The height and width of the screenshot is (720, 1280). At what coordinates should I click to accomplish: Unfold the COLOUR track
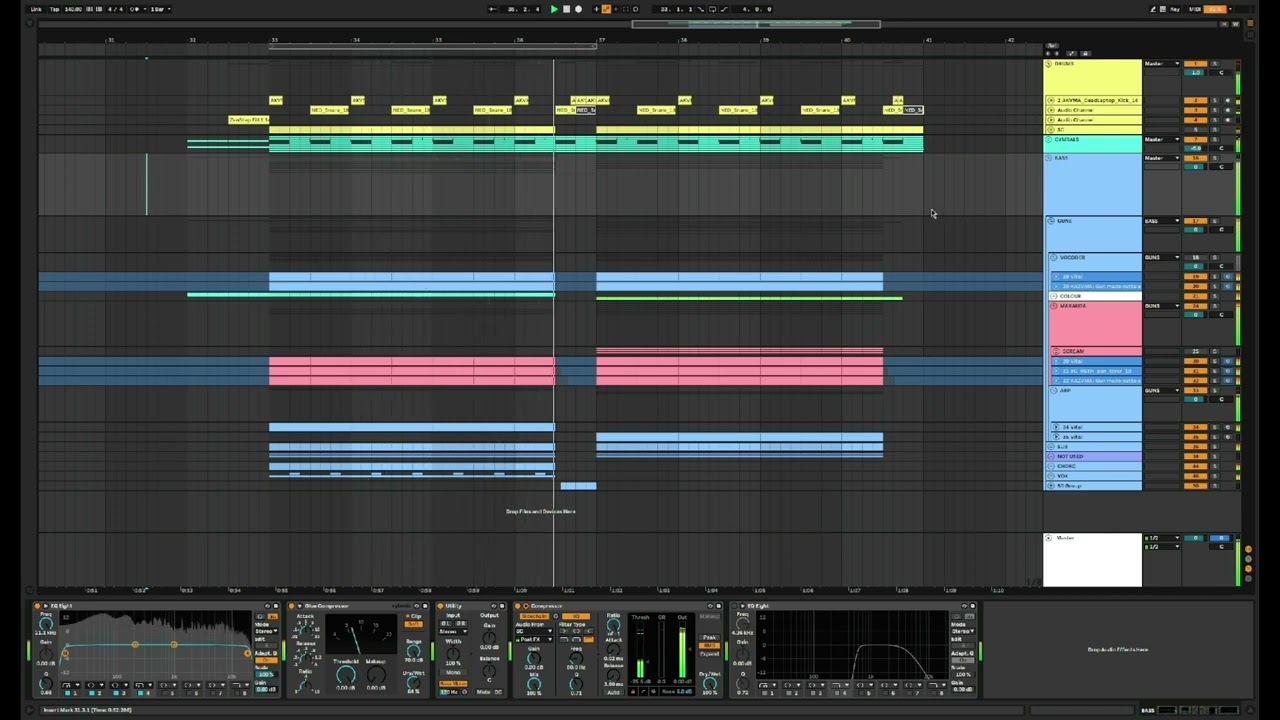tap(1053, 296)
